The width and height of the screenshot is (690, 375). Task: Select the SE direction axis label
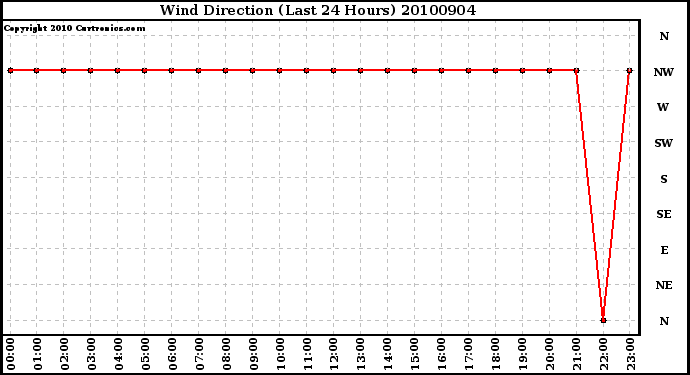pos(664,214)
